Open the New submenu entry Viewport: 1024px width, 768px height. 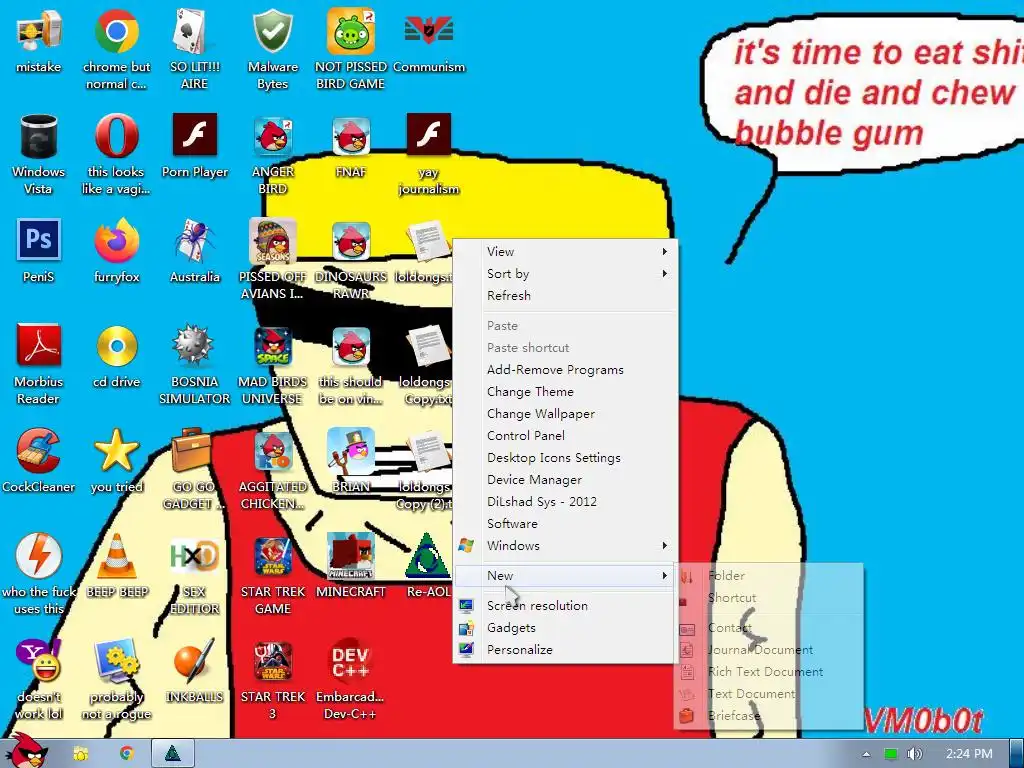point(565,575)
